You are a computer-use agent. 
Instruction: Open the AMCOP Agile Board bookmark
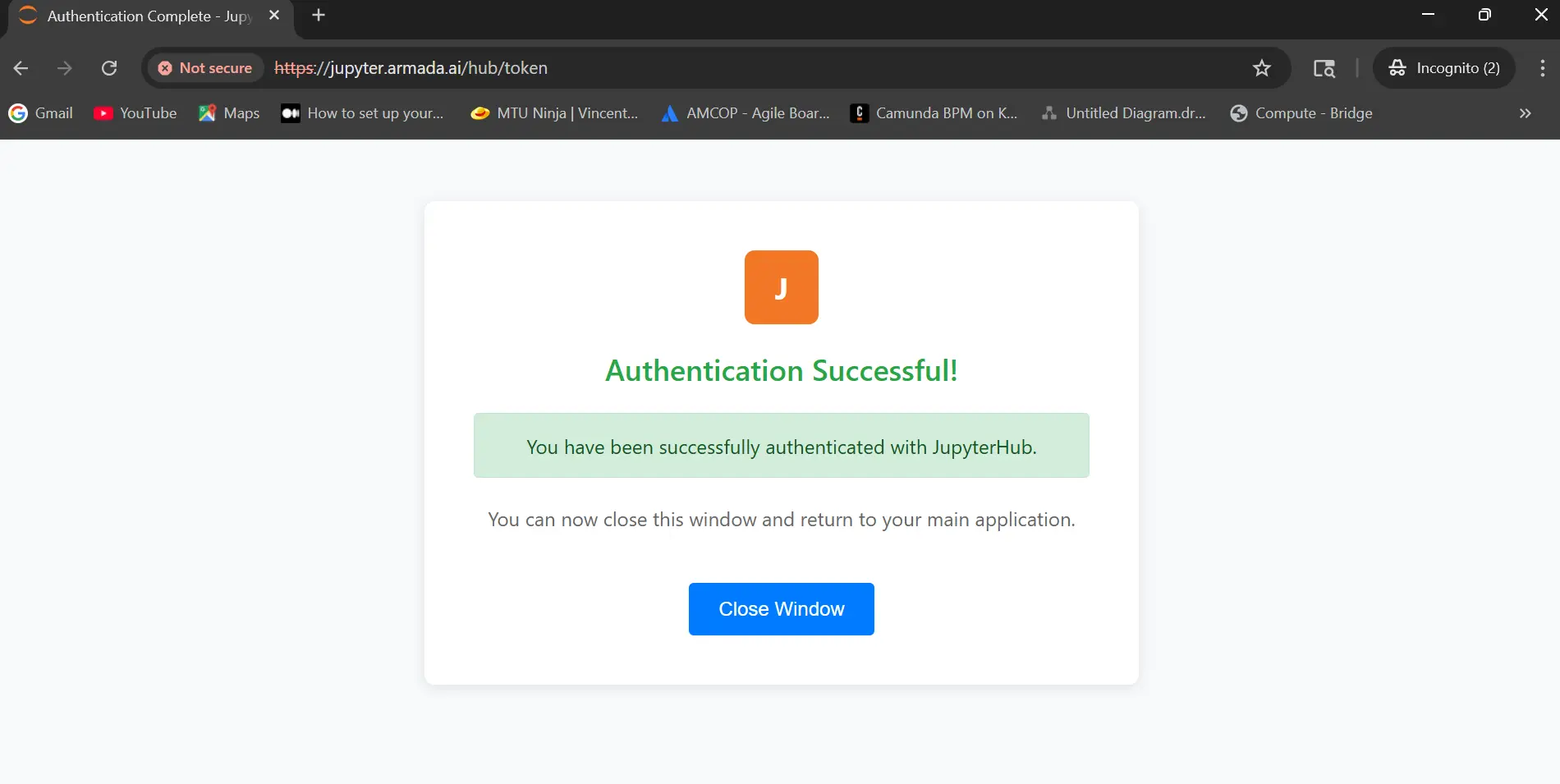(x=746, y=113)
